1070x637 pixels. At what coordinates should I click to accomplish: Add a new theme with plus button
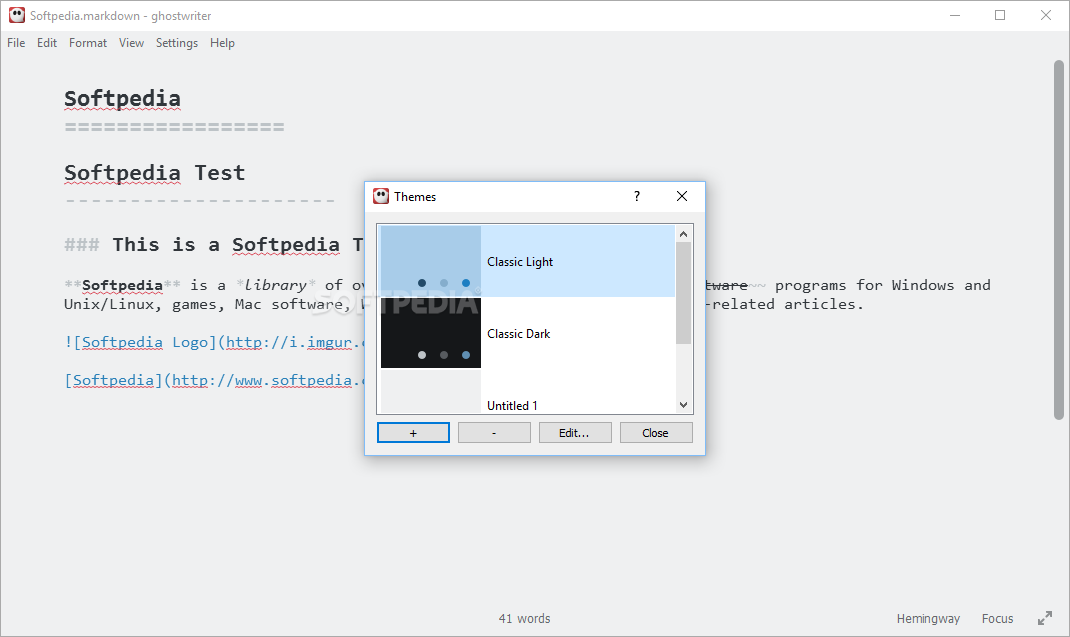click(414, 433)
